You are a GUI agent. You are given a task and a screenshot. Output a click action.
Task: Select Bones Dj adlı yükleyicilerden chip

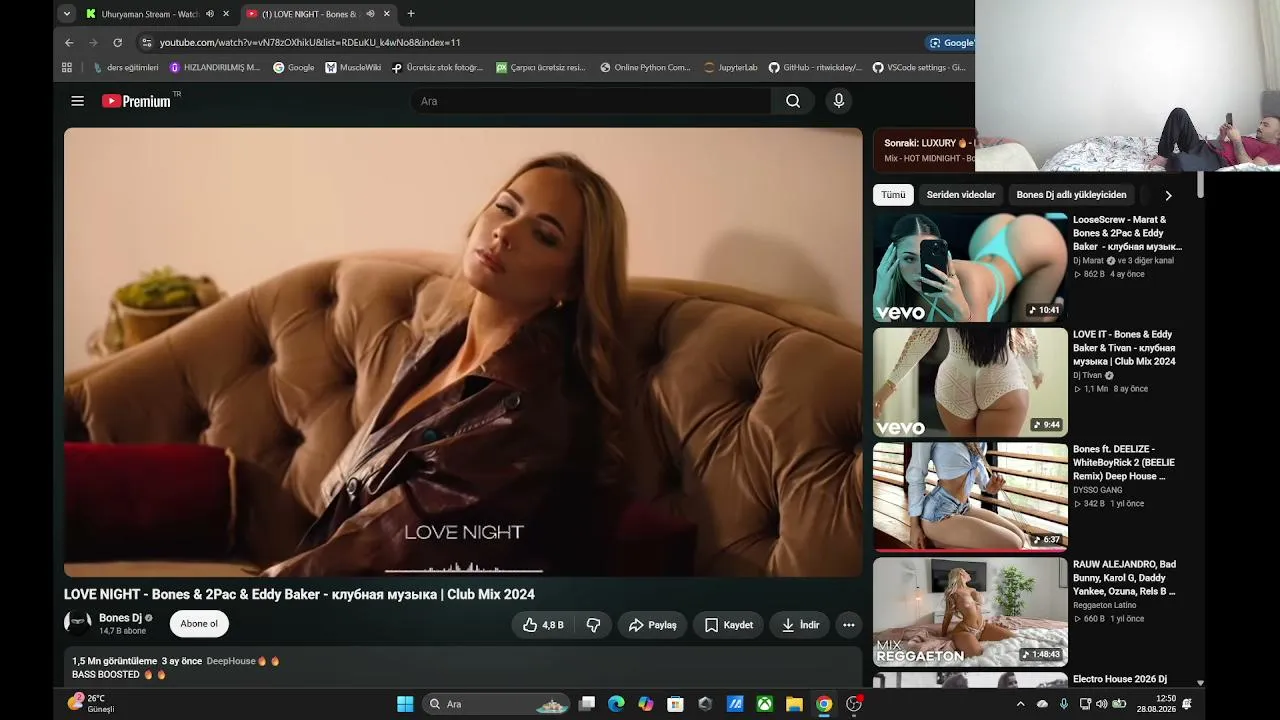click(1071, 195)
